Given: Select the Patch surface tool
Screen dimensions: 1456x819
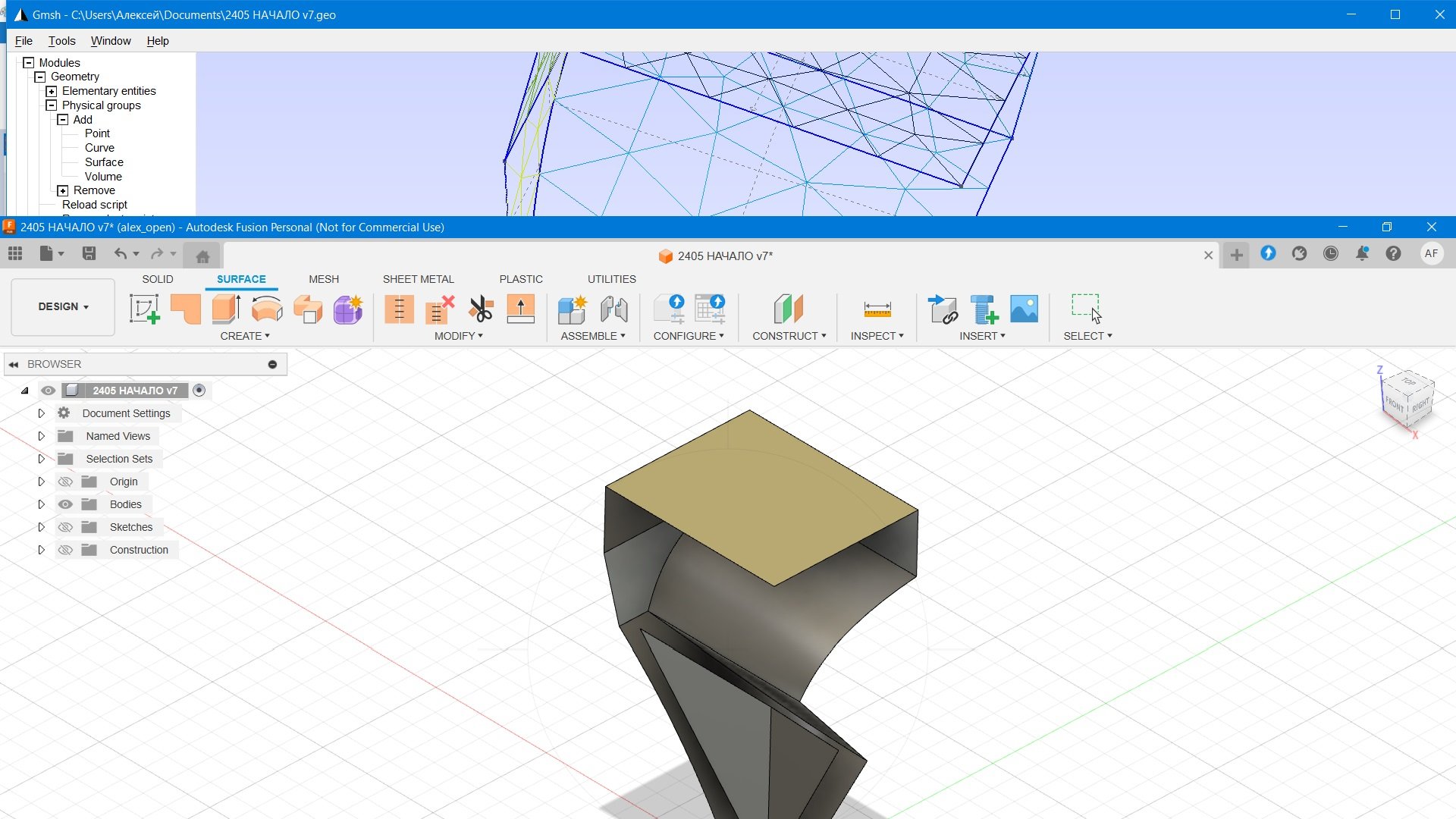Looking at the screenshot, I should coord(185,309).
